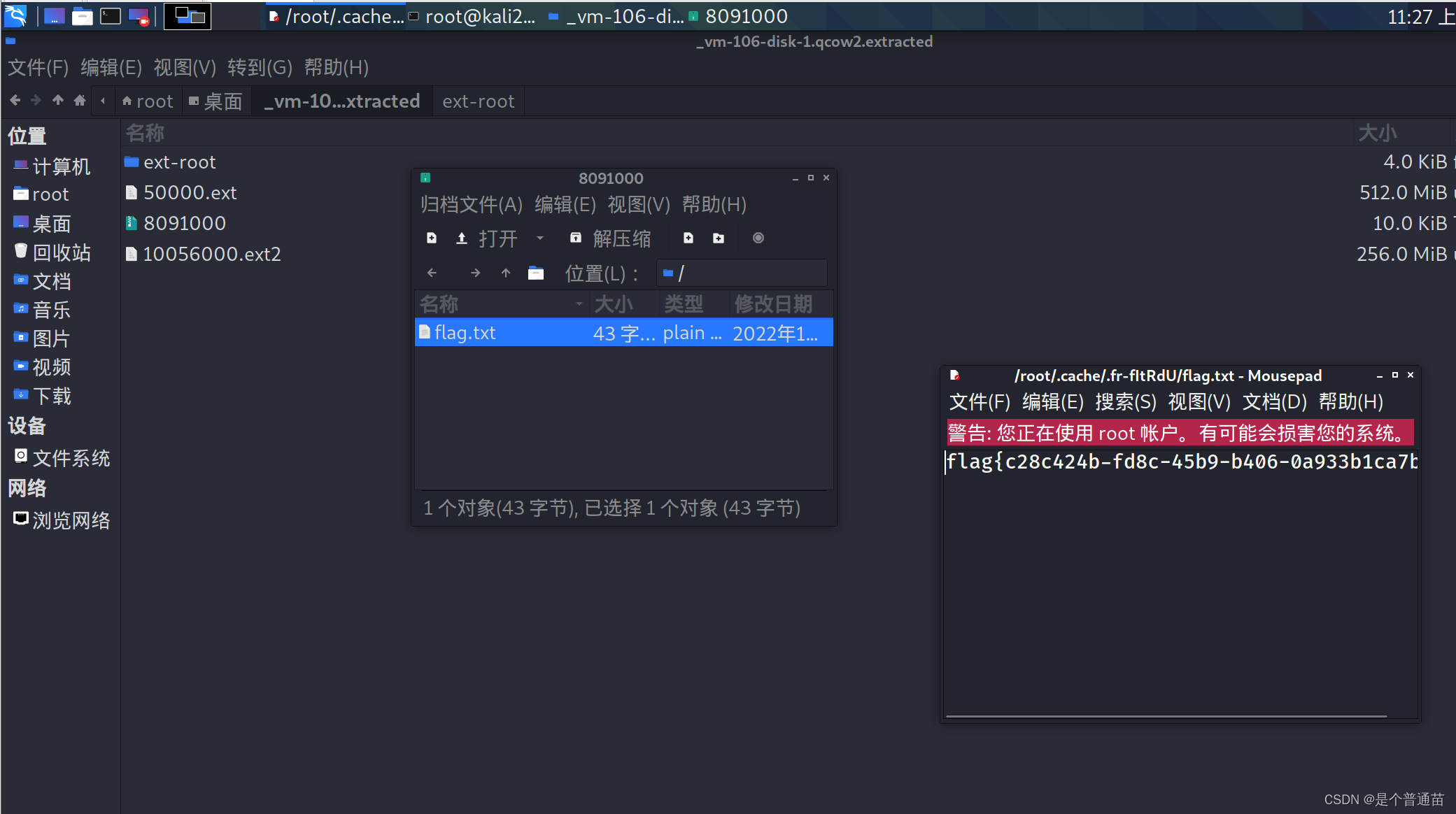Sort archive list by Name column

[x=501, y=304]
